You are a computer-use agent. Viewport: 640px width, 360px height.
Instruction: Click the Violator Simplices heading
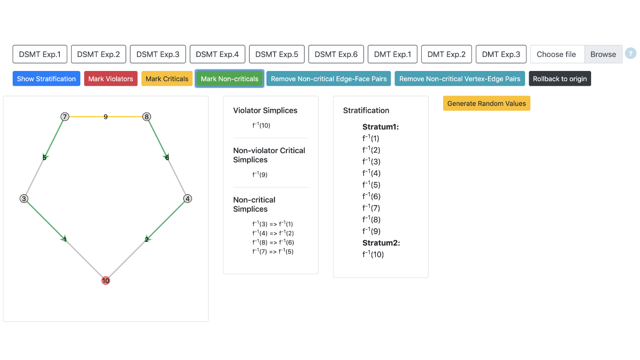click(265, 110)
